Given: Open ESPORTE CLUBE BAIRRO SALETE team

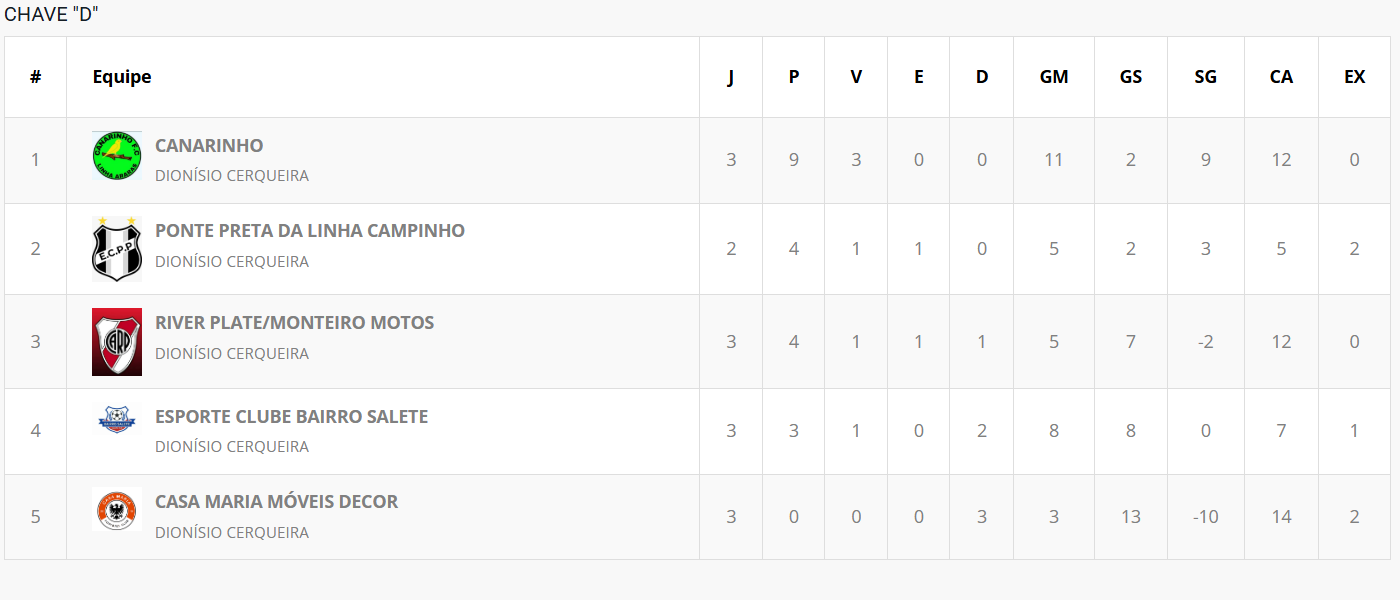Looking at the screenshot, I should [291, 417].
